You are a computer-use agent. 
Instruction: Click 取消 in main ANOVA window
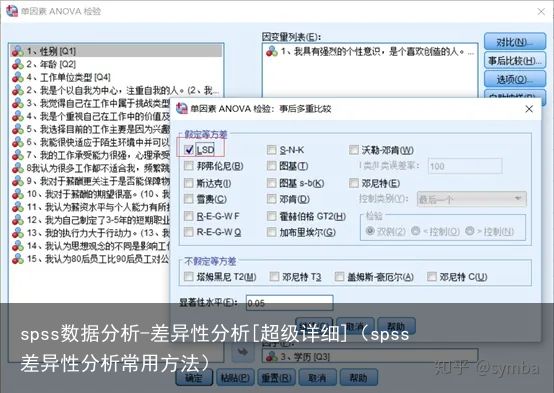[x=317, y=378]
